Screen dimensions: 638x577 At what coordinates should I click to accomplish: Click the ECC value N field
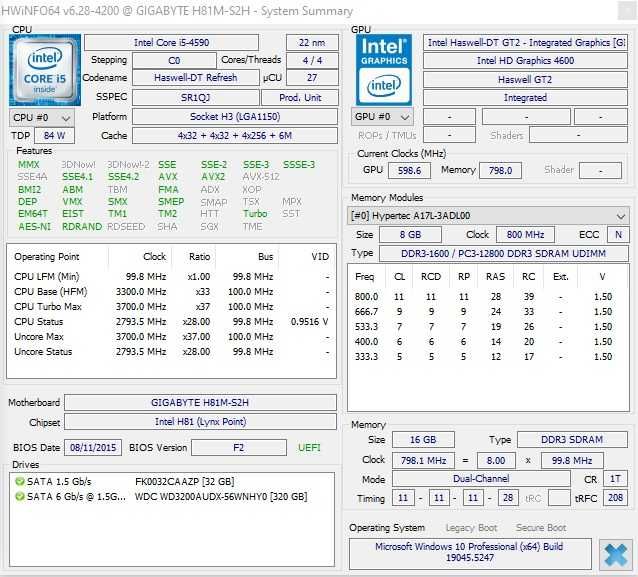pyautogui.click(x=618, y=235)
